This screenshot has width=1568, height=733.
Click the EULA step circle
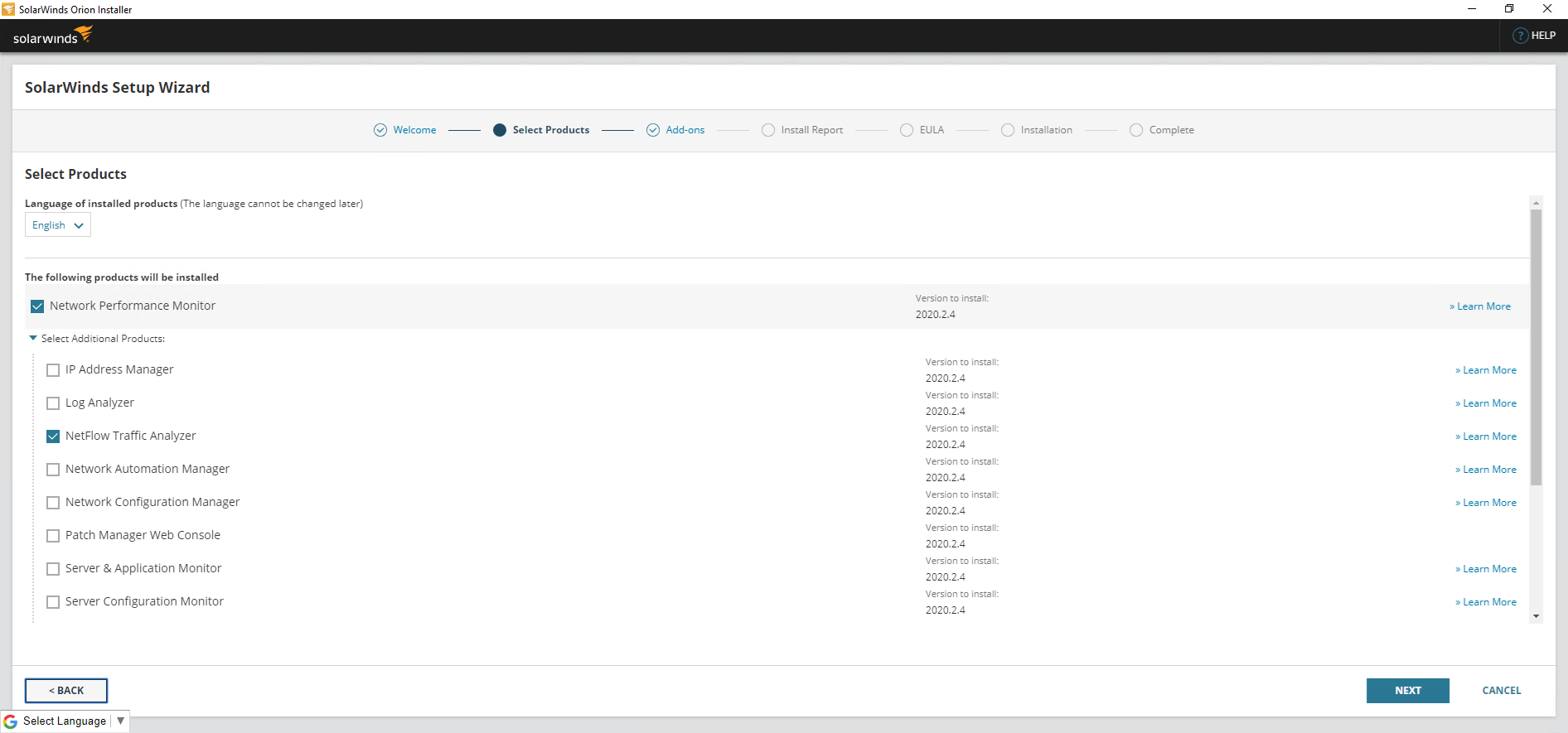pyautogui.click(x=907, y=130)
